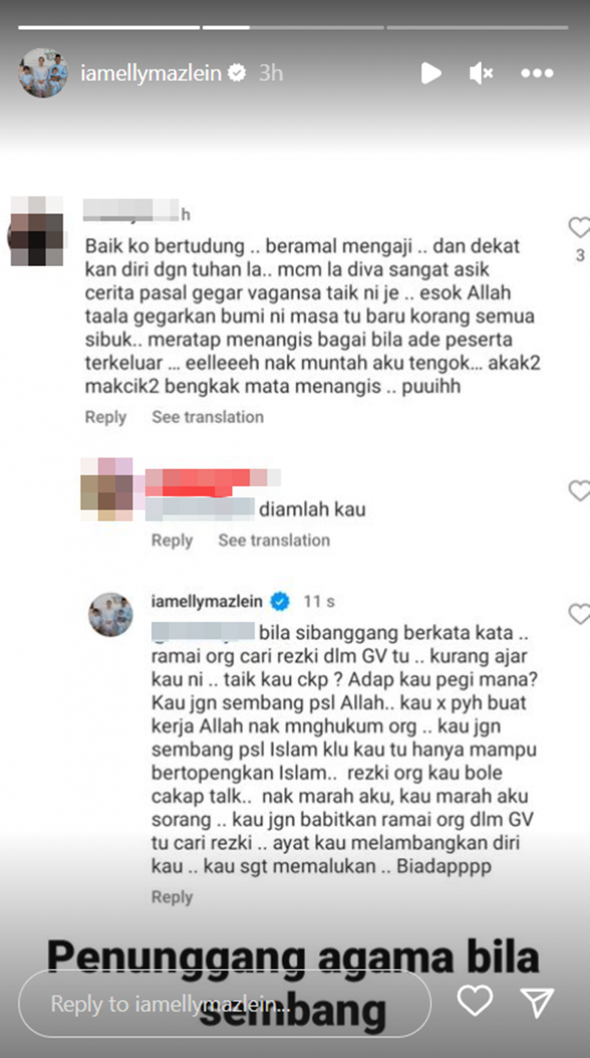
Task: Reply under iamellymazlein's long comment
Action: click(x=171, y=897)
